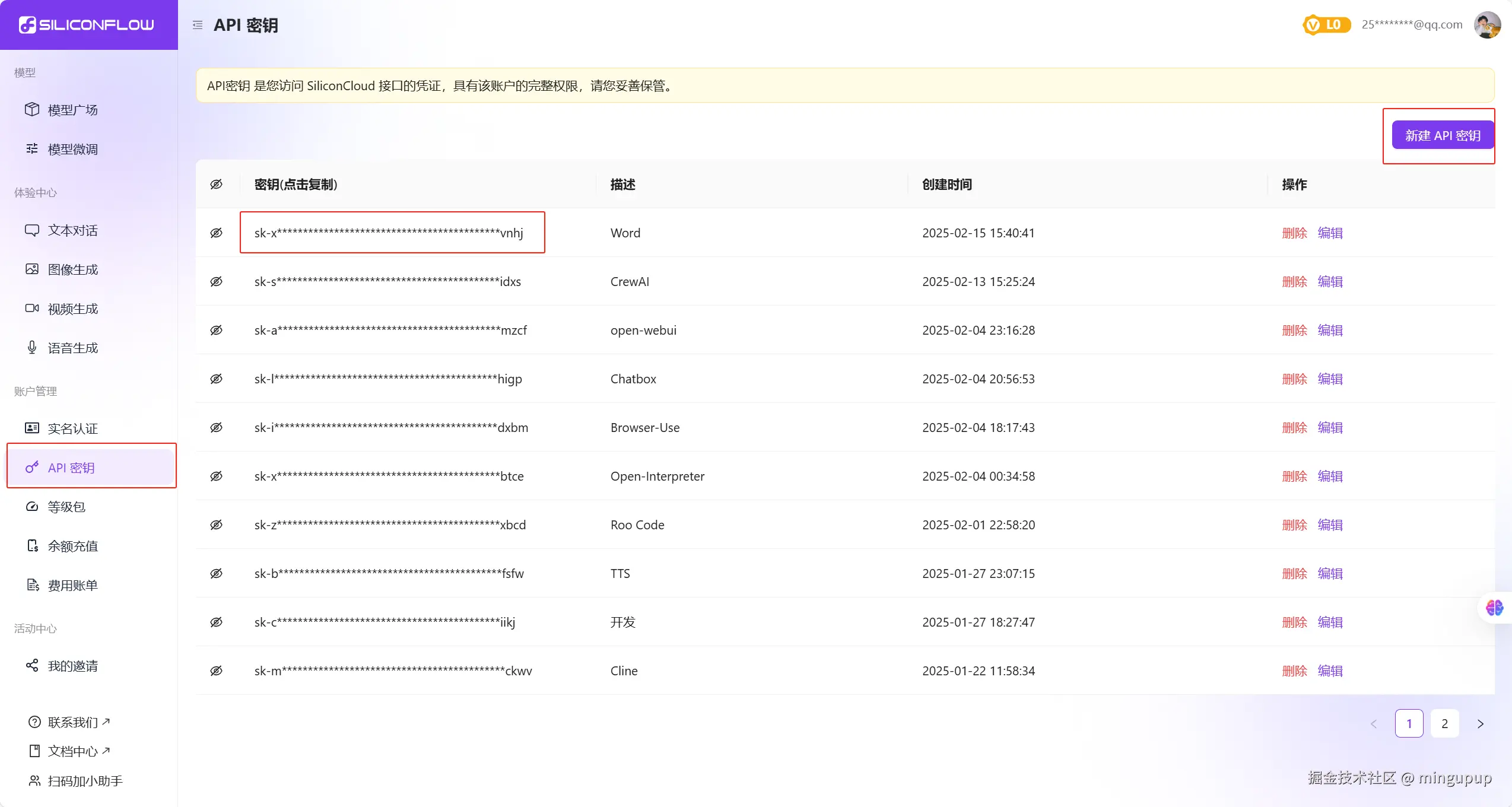The width and height of the screenshot is (1512, 807).
Task: Open the floating brain assistant icon
Action: click(1494, 608)
